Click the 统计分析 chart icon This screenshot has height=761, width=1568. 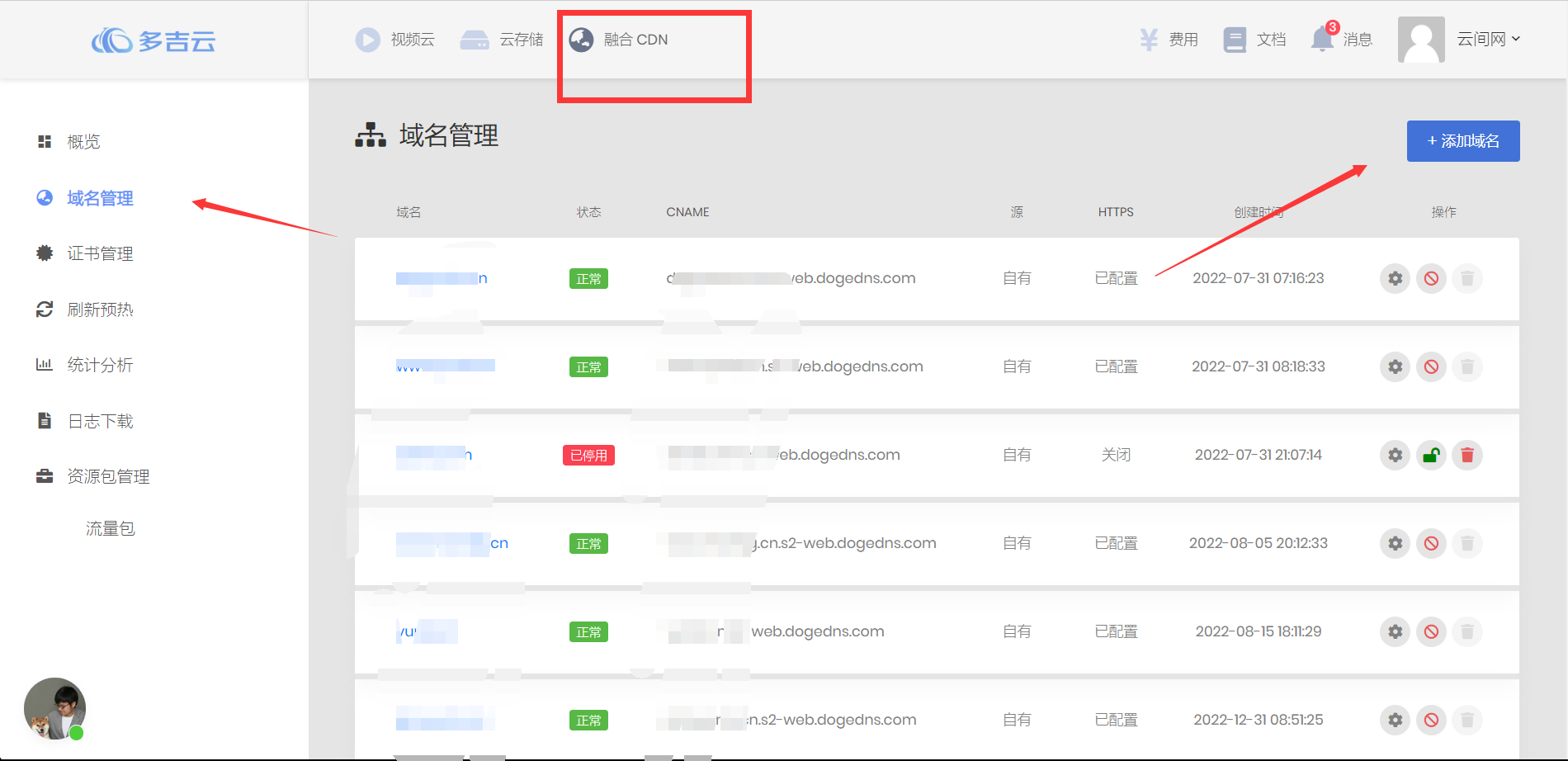45,364
